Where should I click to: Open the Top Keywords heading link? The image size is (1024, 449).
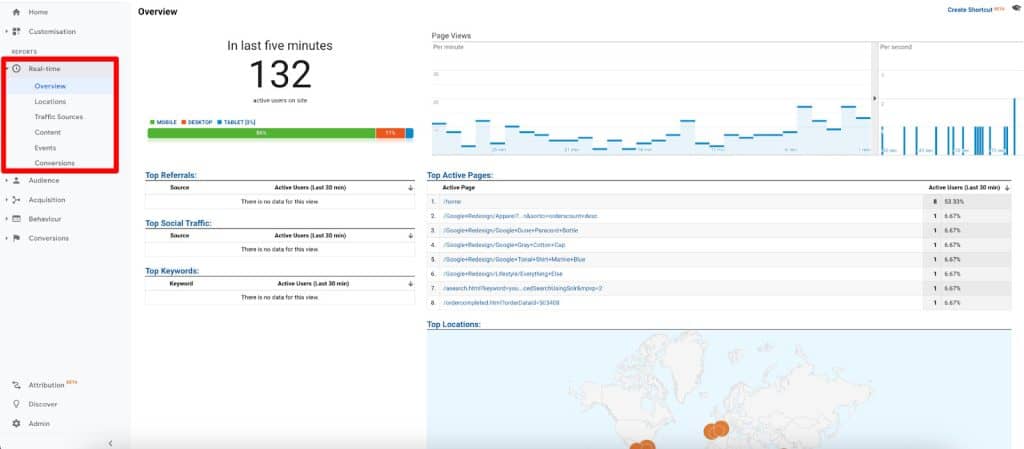(x=172, y=271)
